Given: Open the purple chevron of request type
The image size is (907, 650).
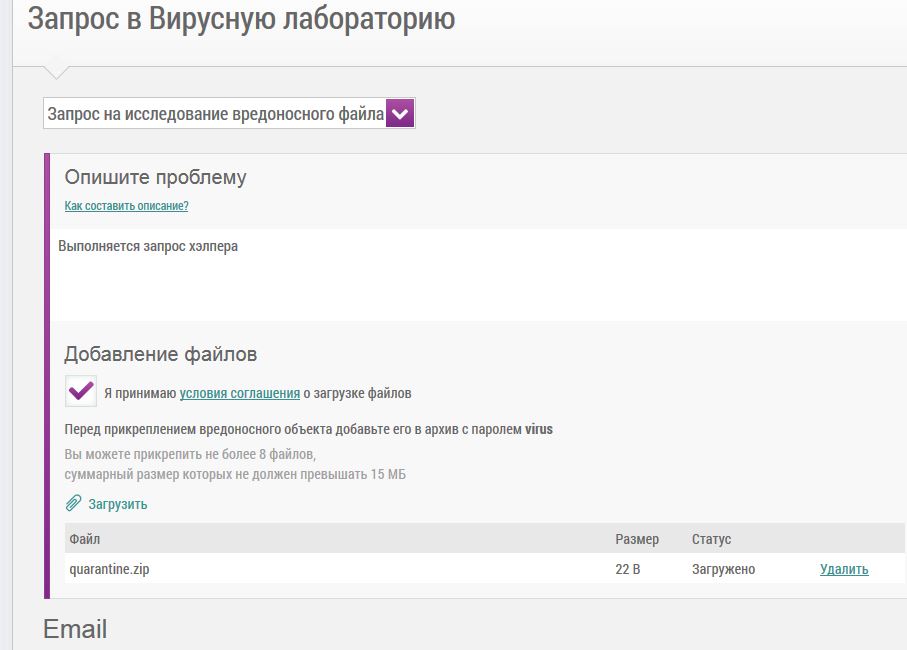Looking at the screenshot, I should tap(400, 114).
